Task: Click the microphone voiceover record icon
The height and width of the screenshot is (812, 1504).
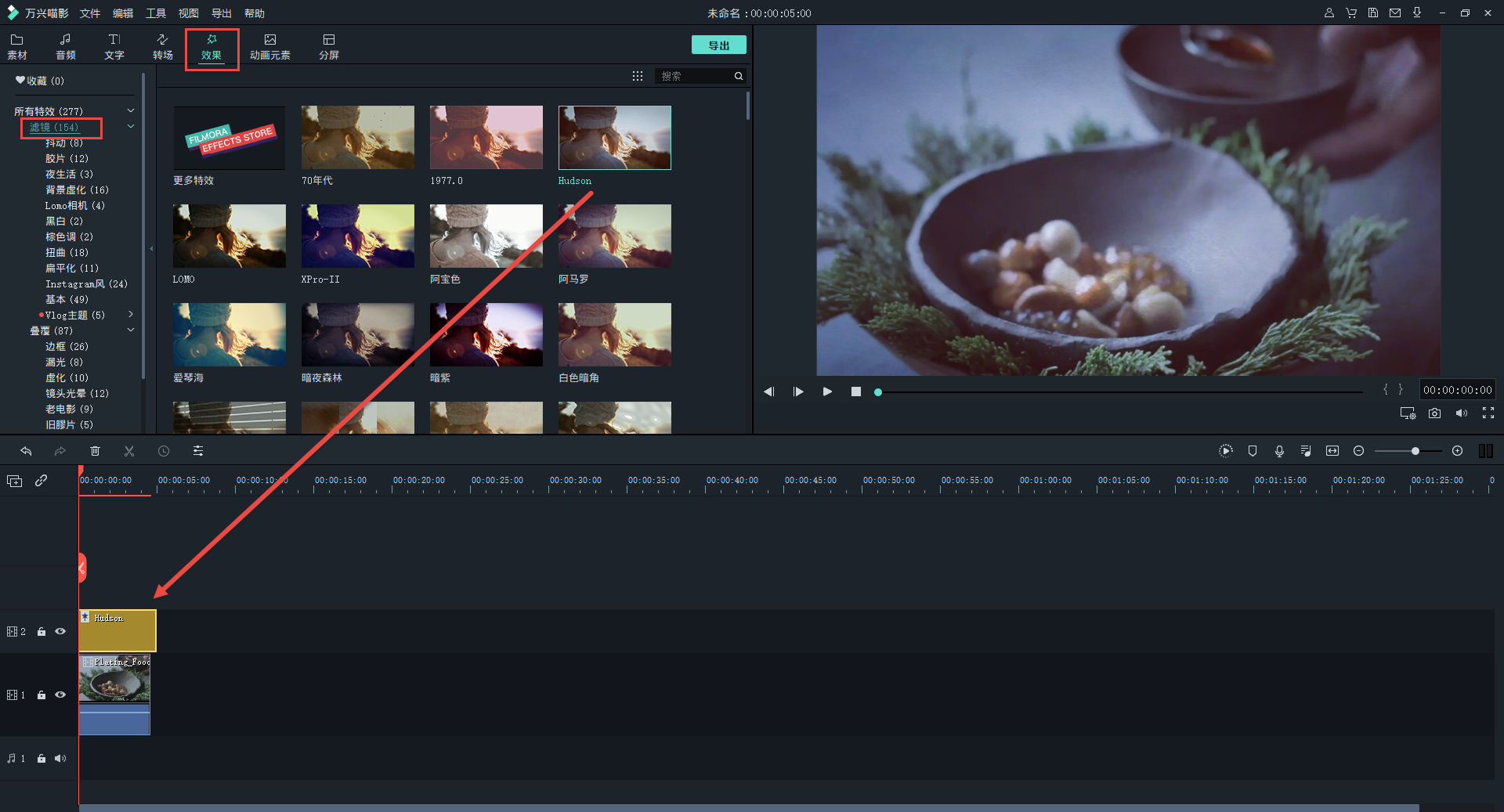Action: click(x=1279, y=451)
